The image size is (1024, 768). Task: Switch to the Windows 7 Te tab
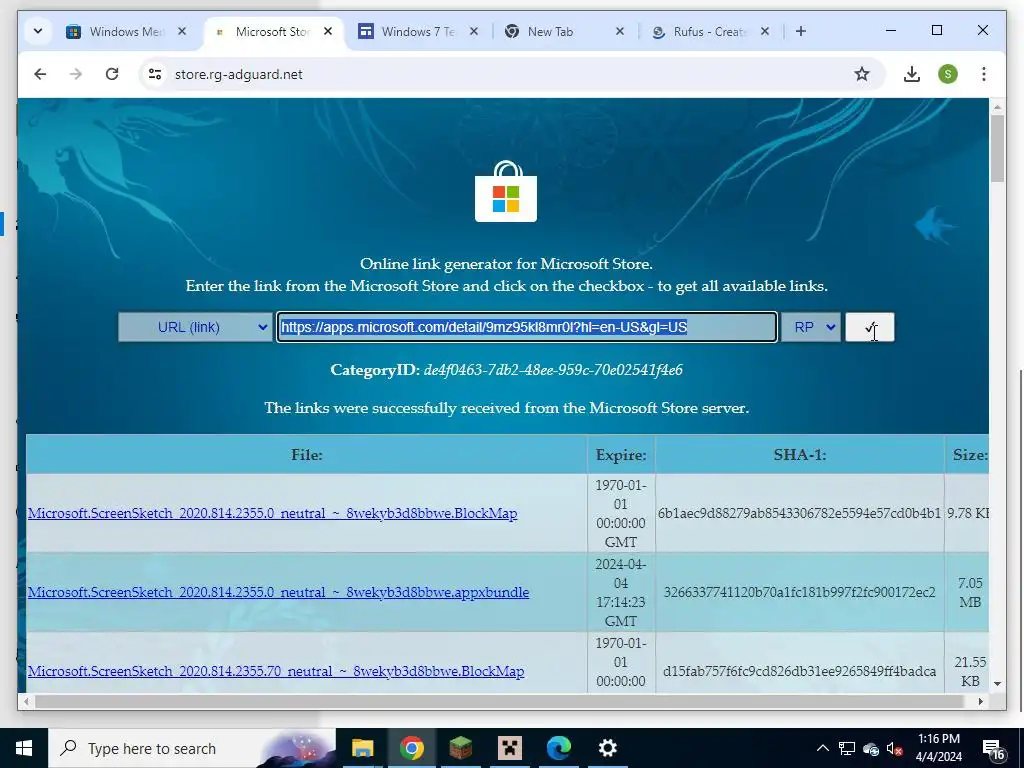(418, 31)
